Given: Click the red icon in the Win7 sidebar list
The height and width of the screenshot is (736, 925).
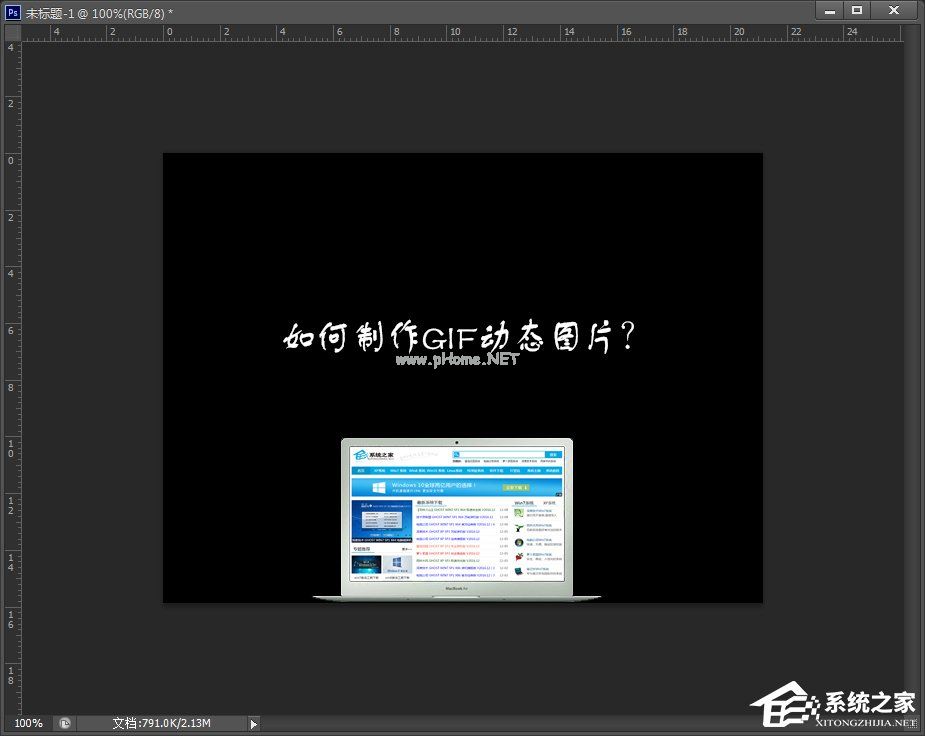Looking at the screenshot, I should 517,557.
